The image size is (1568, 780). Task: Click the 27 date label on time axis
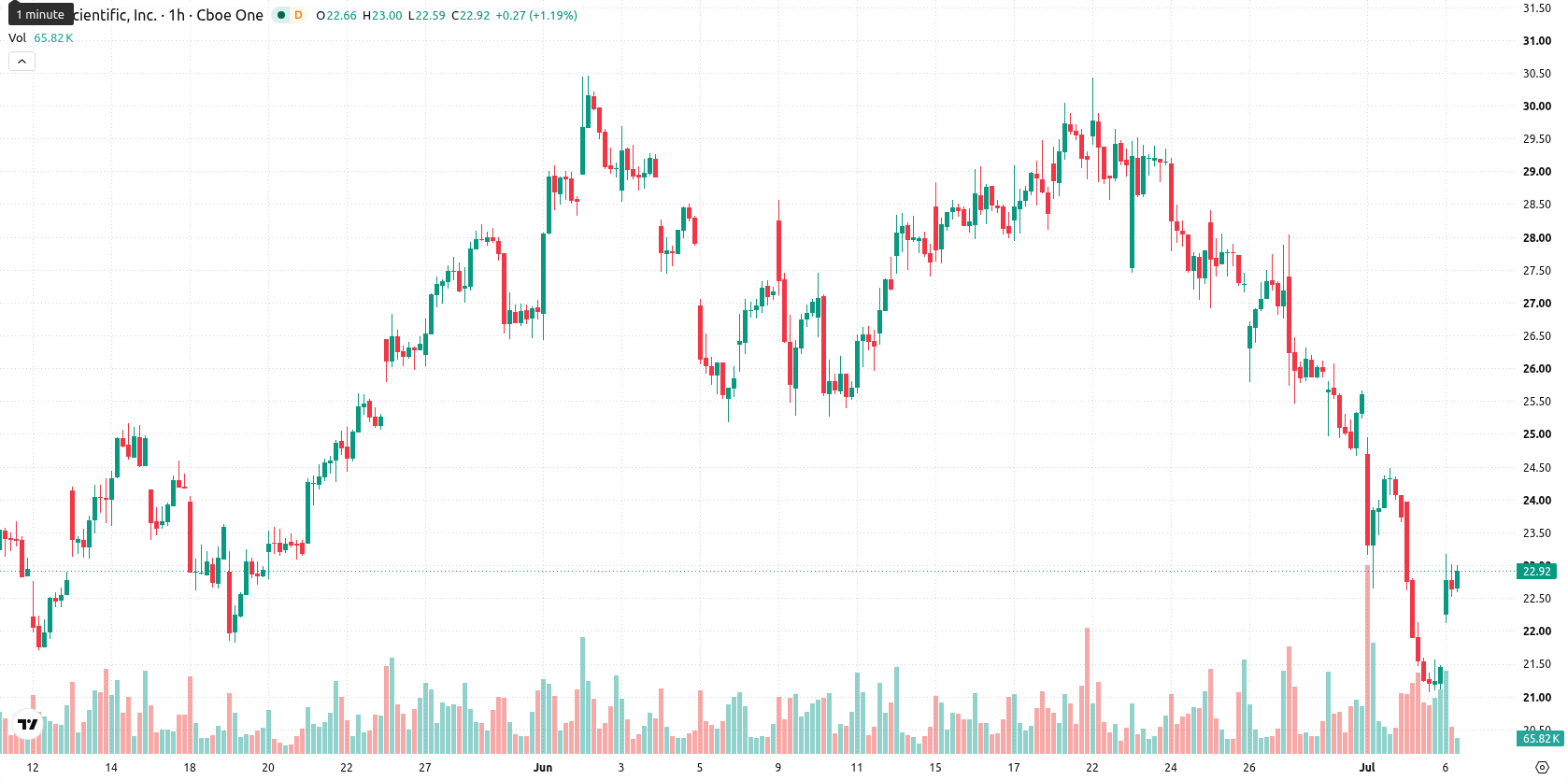point(425,768)
